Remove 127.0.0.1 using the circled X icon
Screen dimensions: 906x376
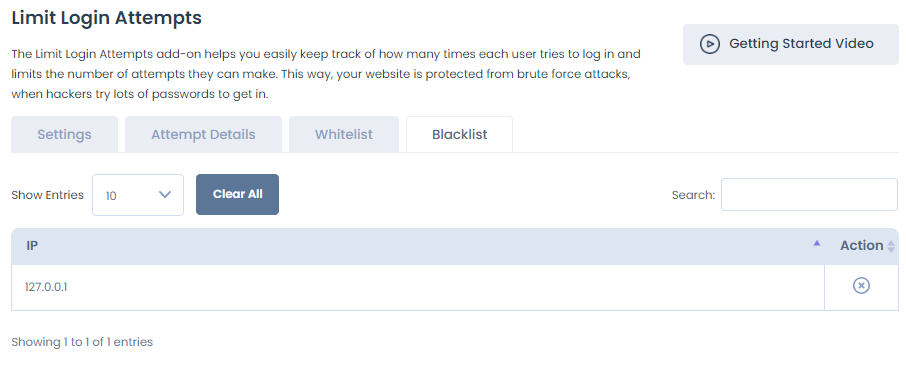click(x=861, y=286)
